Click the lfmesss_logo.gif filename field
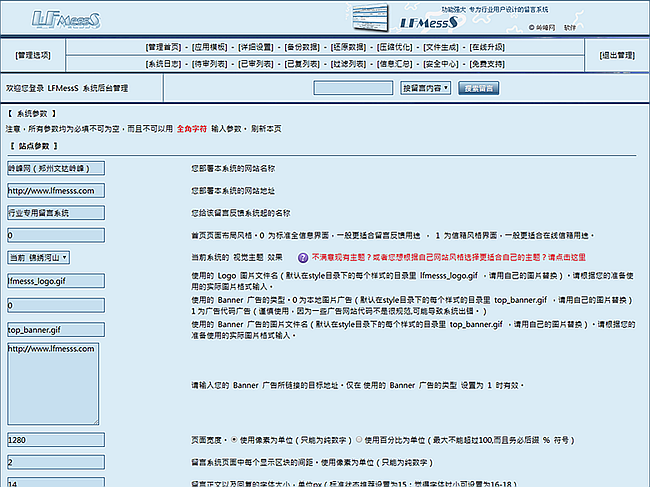This screenshot has width=650, height=487. coord(55,284)
